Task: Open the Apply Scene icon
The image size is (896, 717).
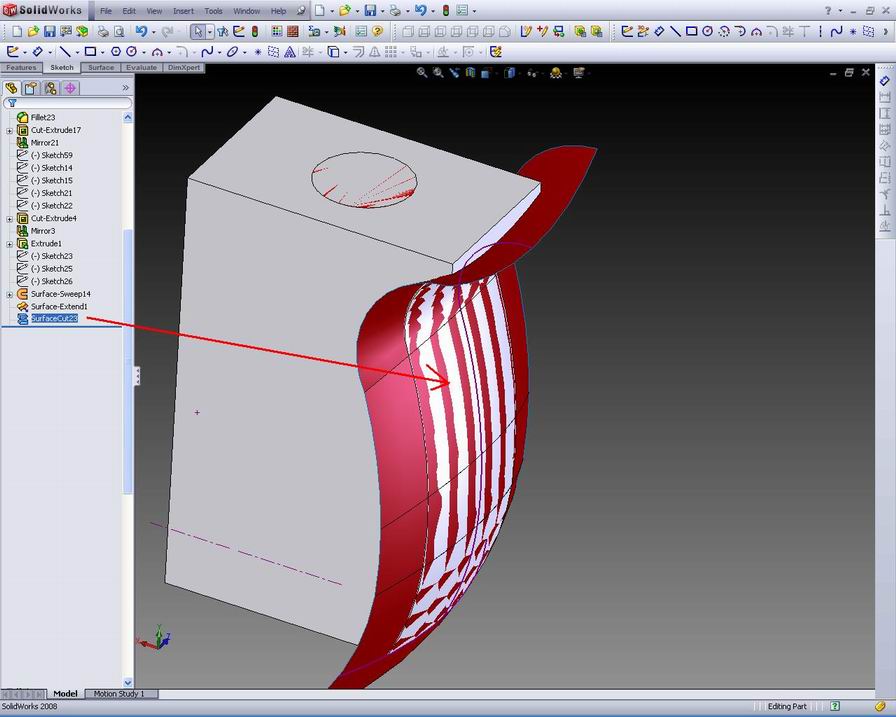Action: point(556,73)
